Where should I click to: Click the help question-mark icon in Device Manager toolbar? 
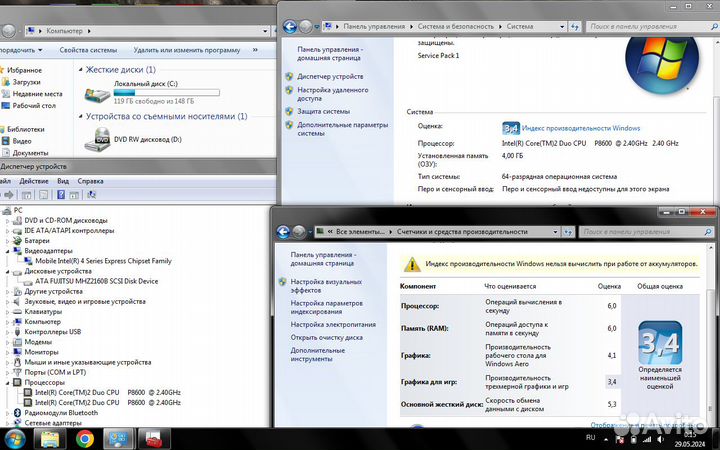(61, 195)
